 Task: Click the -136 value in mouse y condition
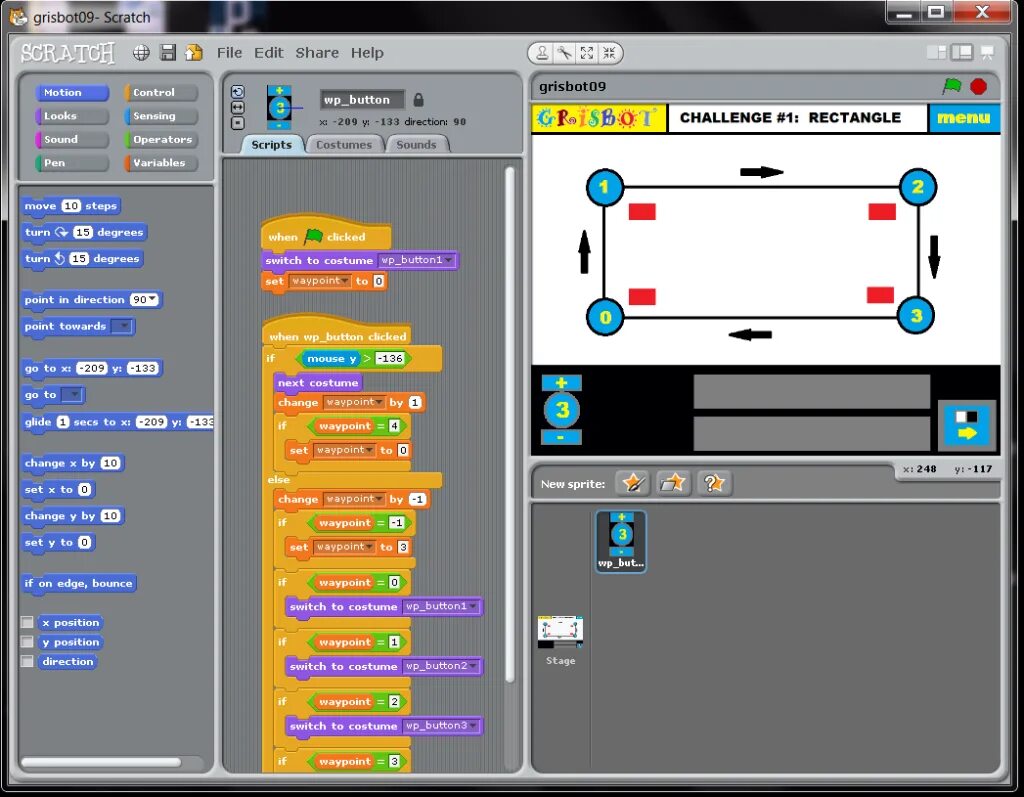[390, 359]
